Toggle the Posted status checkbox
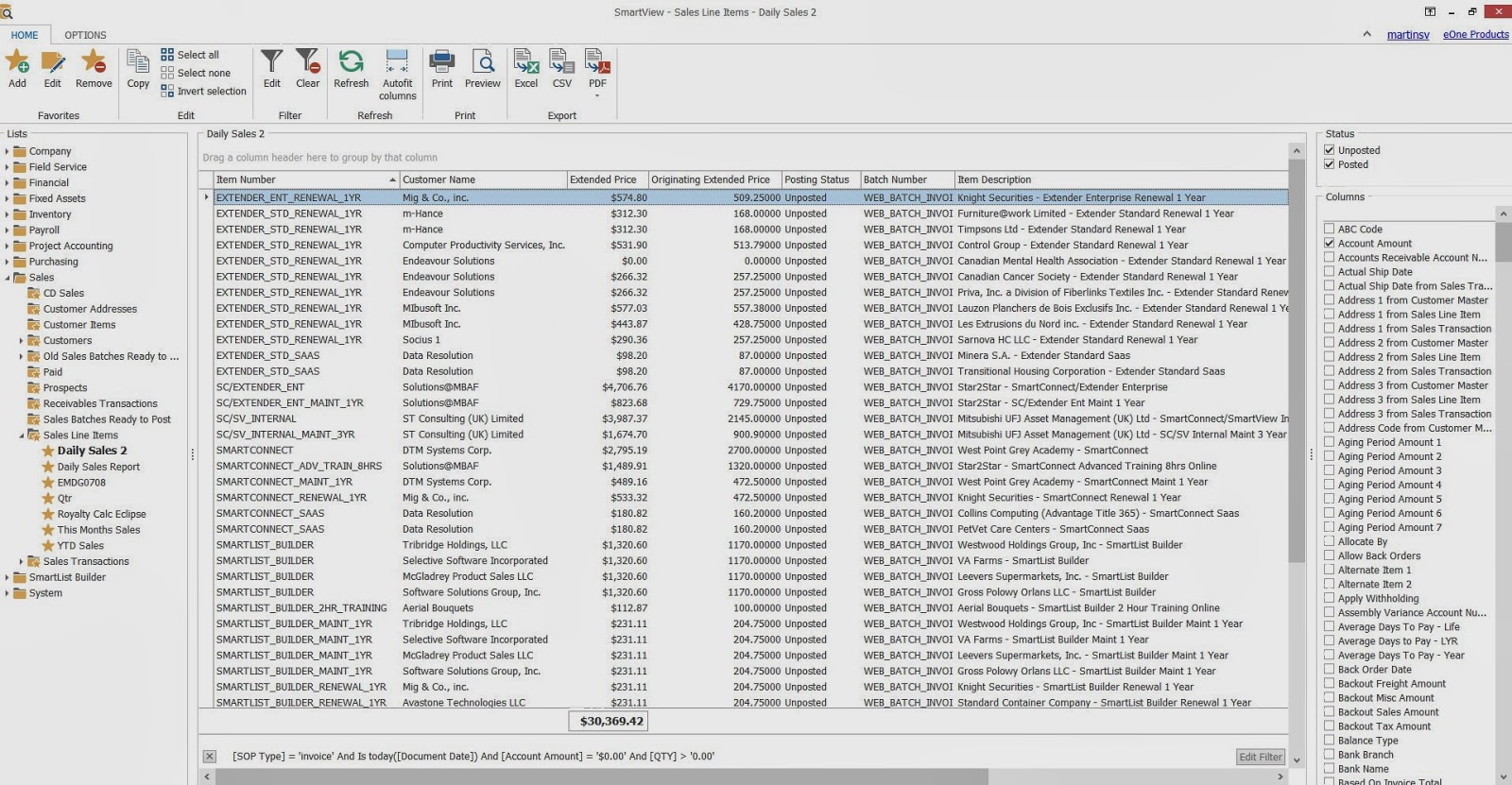Screen dimensions: 1512x785 [x=1330, y=164]
